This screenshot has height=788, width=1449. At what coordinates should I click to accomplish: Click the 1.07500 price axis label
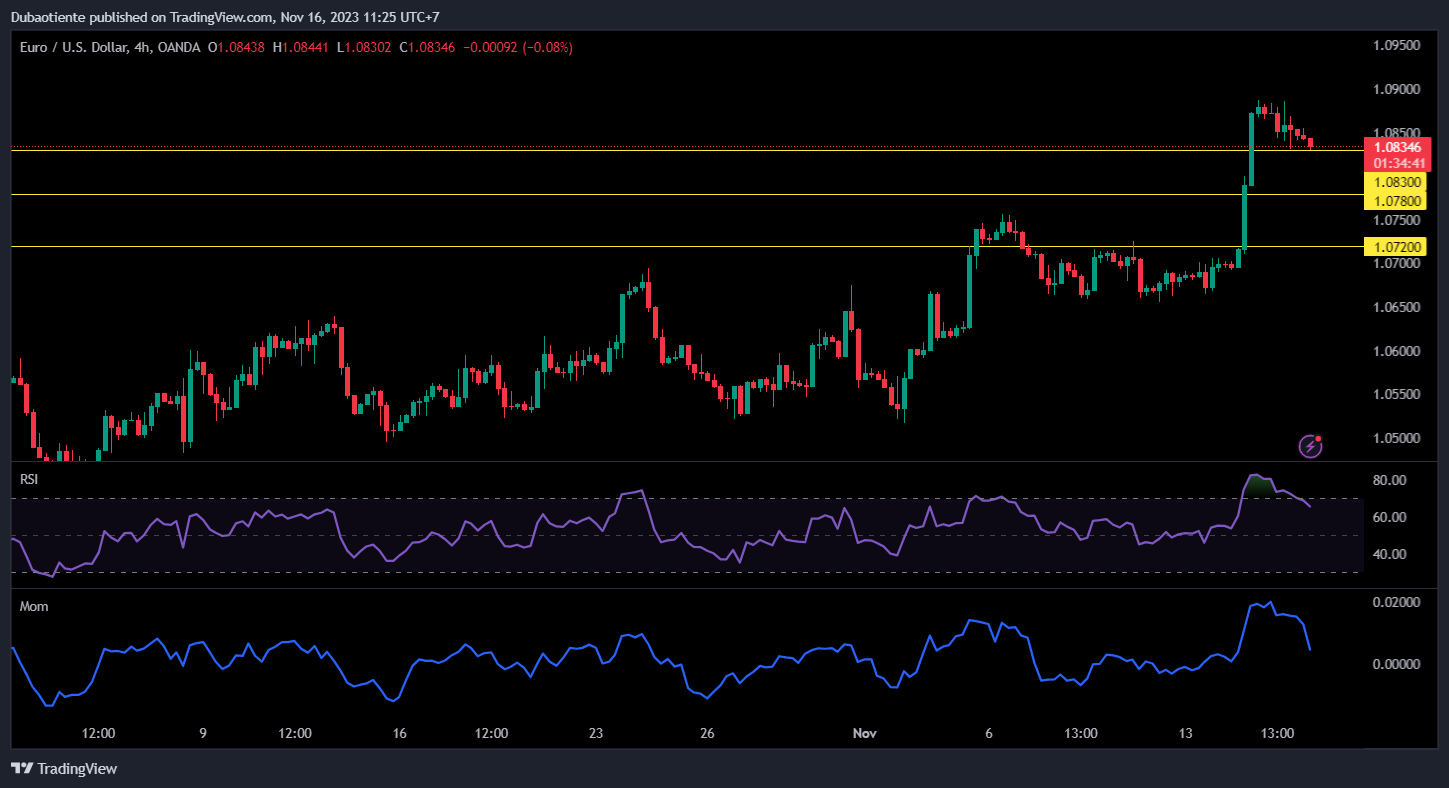click(x=1397, y=220)
